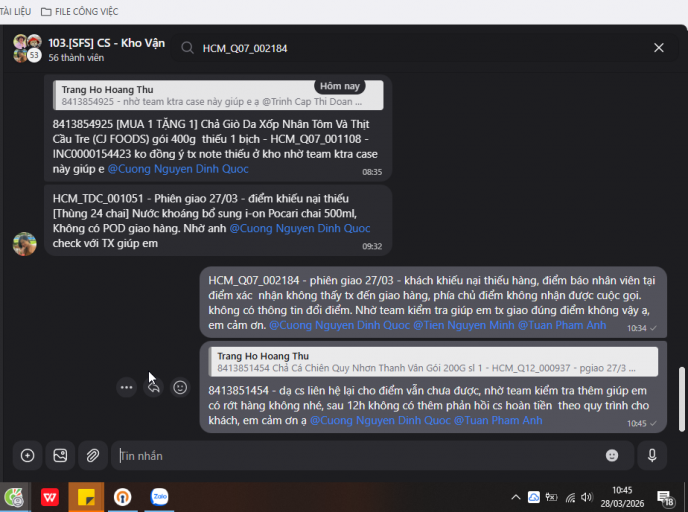Open the FILE CÔNG VIỆC bookmark folder
This screenshot has height=512, width=688.
tap(79, 11)
